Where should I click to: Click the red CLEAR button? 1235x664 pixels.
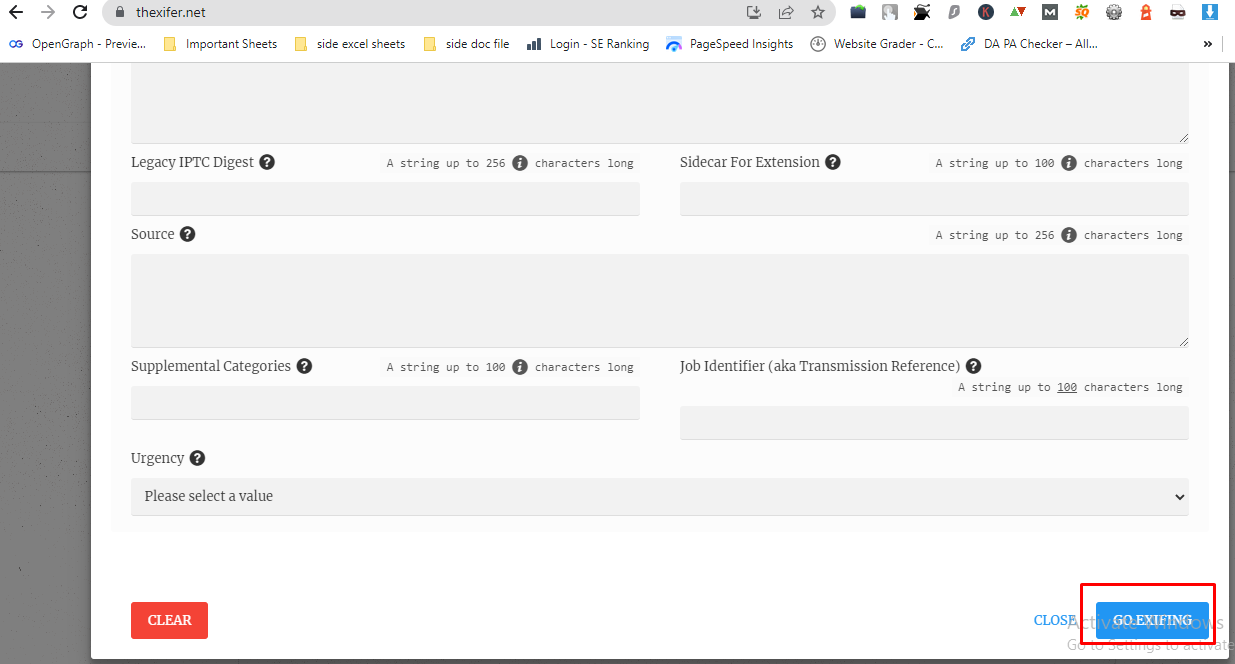tap(169, 620)
